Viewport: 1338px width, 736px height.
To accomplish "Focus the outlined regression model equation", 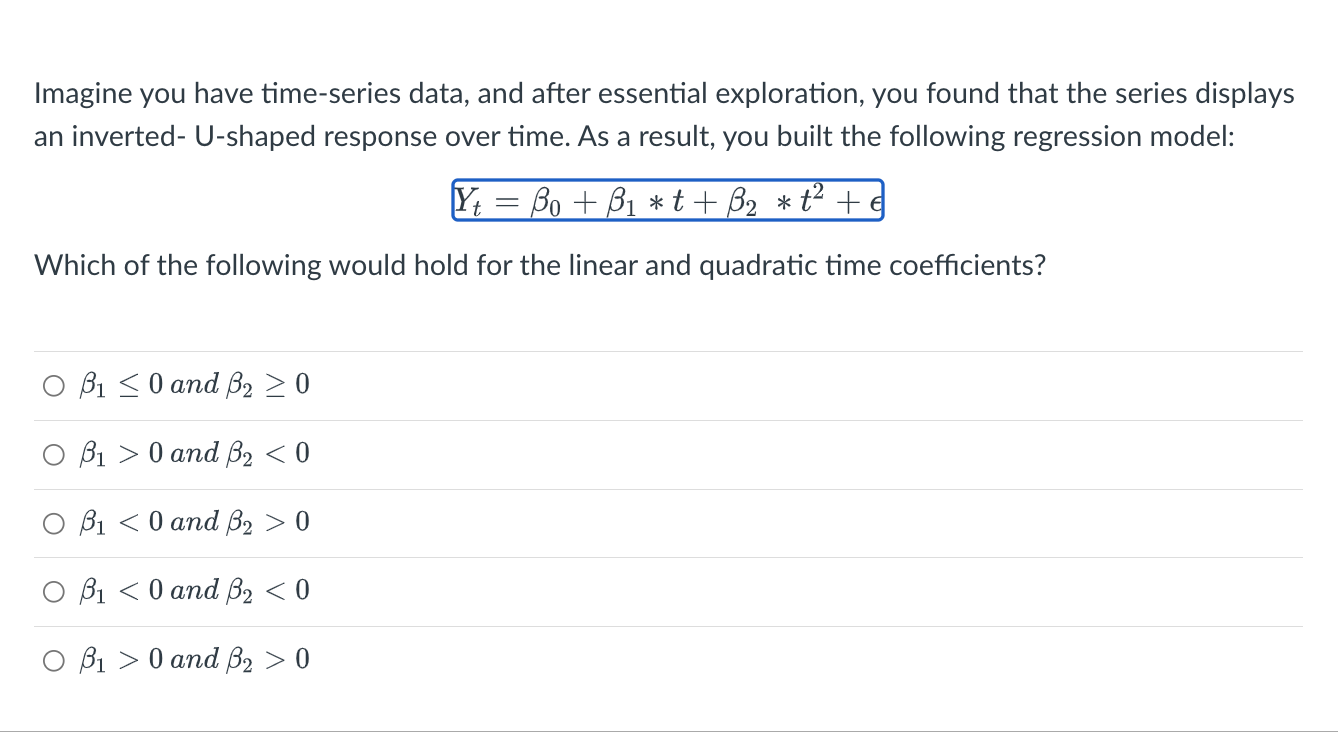I will coord(668,200).
